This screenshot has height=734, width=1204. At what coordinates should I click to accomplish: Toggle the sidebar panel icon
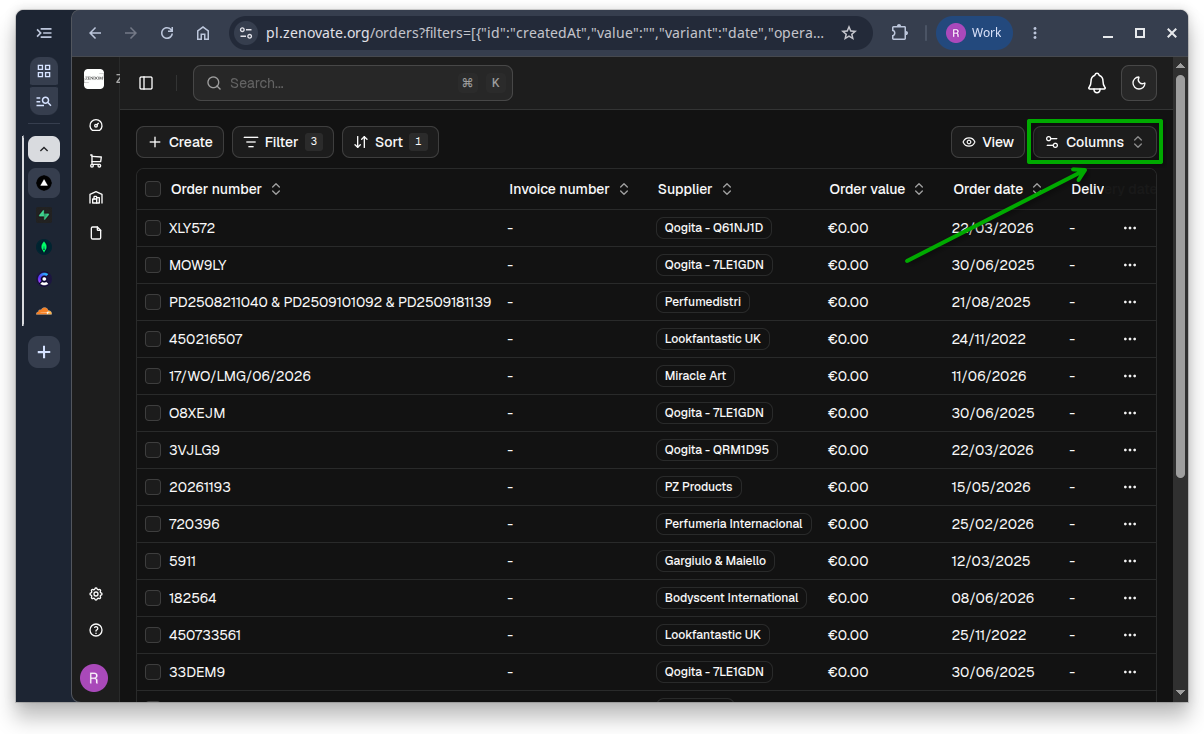[x=146, y=83]
